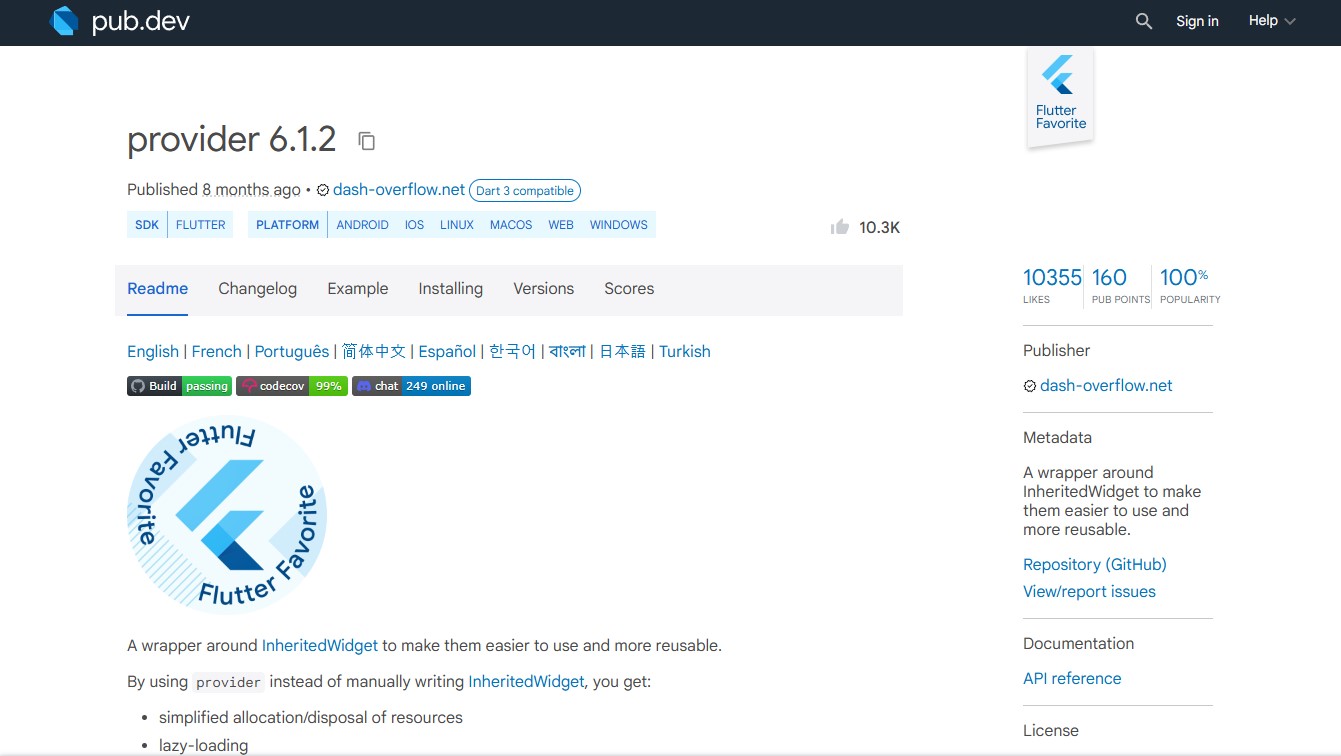Select the WINDOWS platform tag
This screenshot has height=756, width=1341.
point(619,225)
